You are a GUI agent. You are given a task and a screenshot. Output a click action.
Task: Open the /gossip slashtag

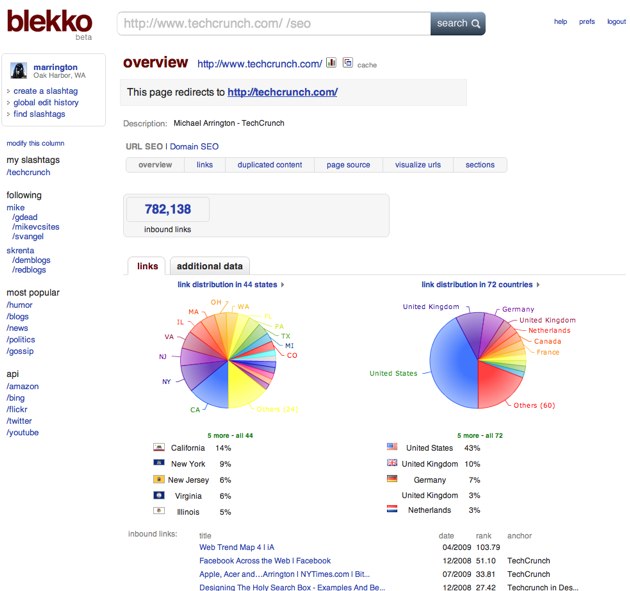(x=20, y=351)
